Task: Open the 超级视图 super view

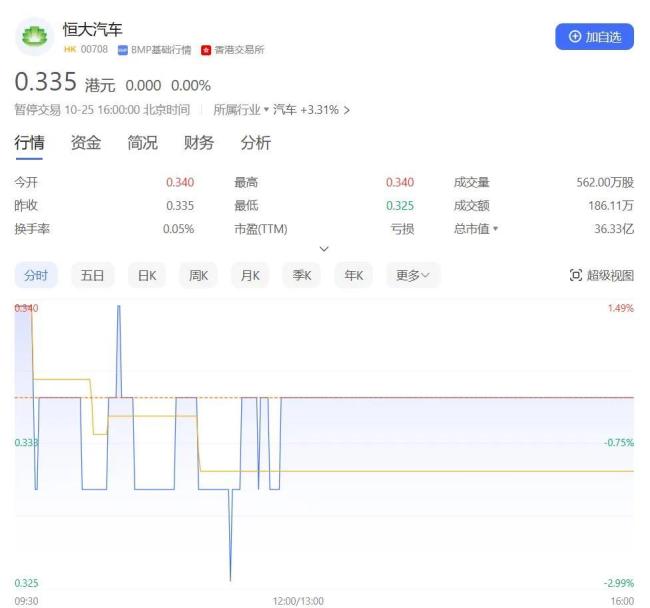Action: (602, 275)
